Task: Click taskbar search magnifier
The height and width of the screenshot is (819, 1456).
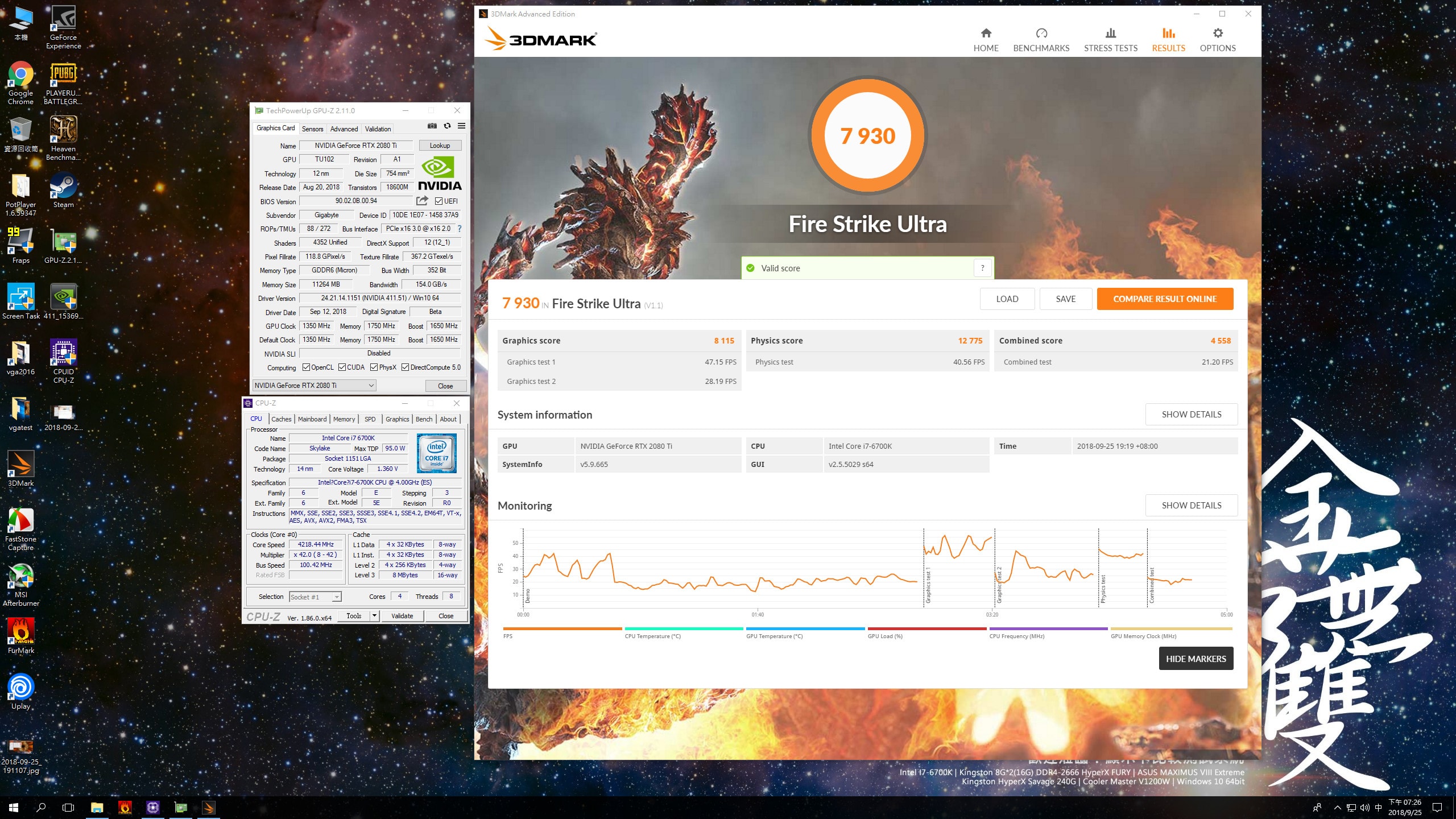Action: point(41,807)
